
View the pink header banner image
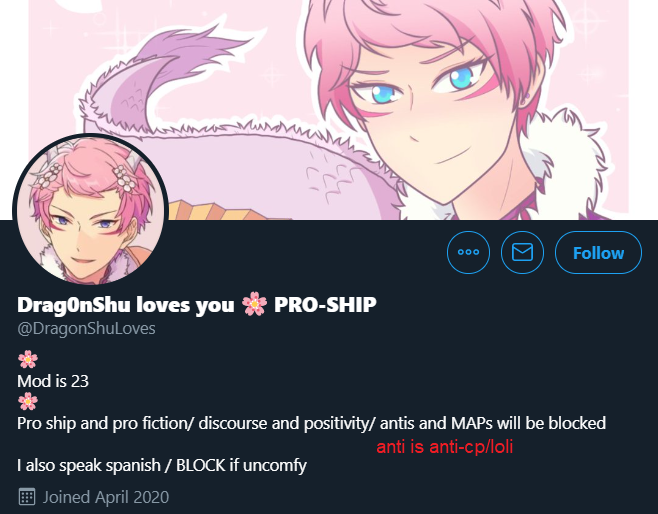(x=329, y=110)
